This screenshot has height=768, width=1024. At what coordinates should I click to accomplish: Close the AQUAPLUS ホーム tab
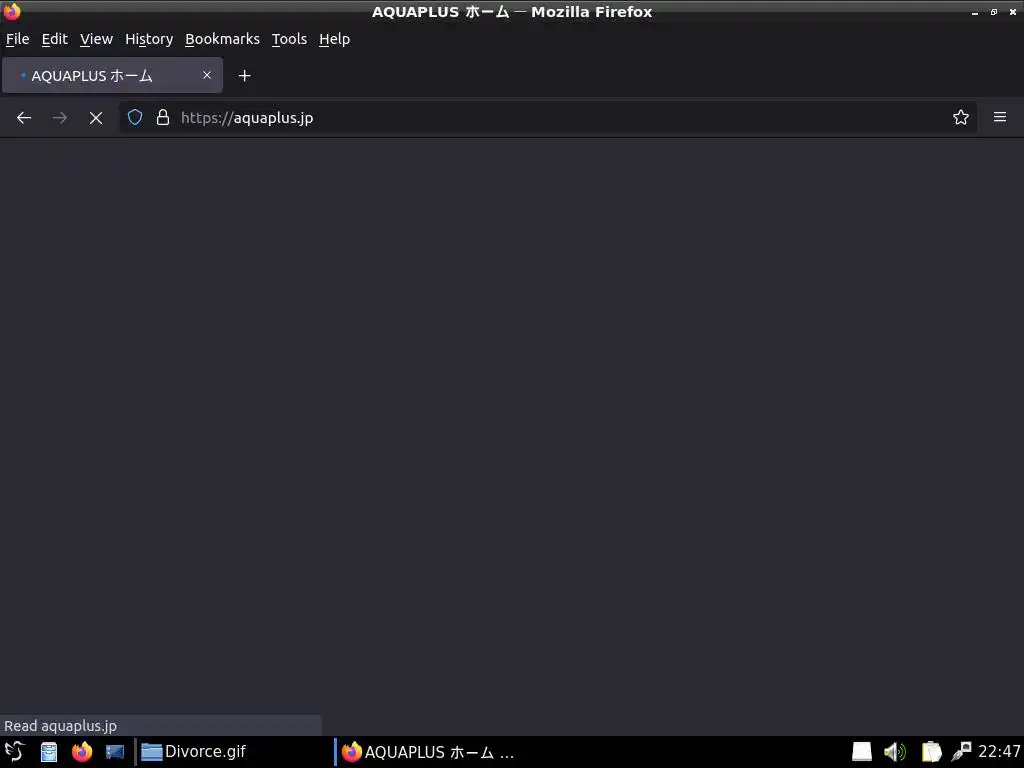click(x=207, y=75)
